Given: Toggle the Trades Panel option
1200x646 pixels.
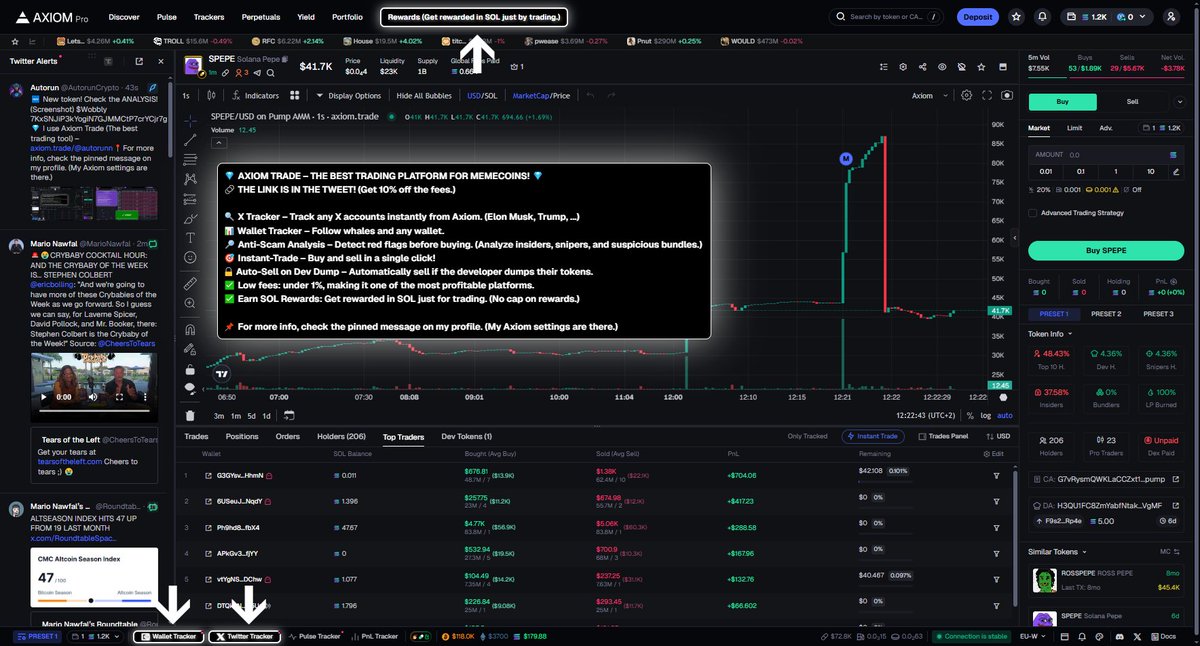Looking at the screenshot, I should click(x=943, y=436).
